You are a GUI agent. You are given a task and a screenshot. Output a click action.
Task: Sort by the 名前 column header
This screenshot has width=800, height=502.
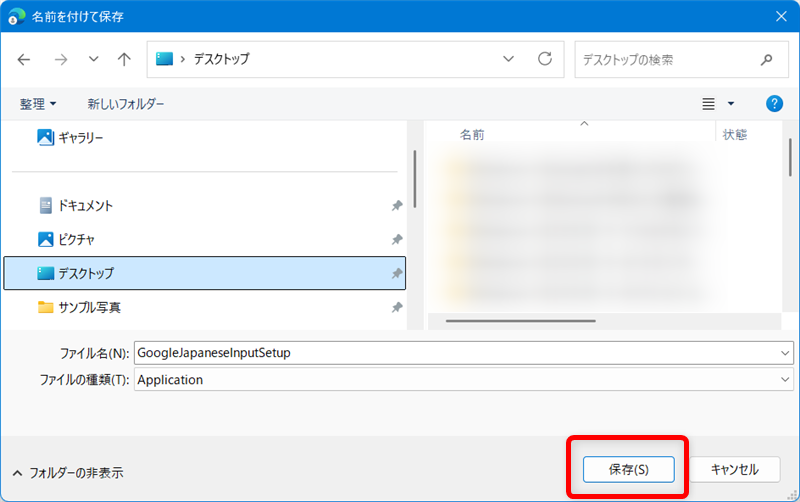tap(472, 135)
